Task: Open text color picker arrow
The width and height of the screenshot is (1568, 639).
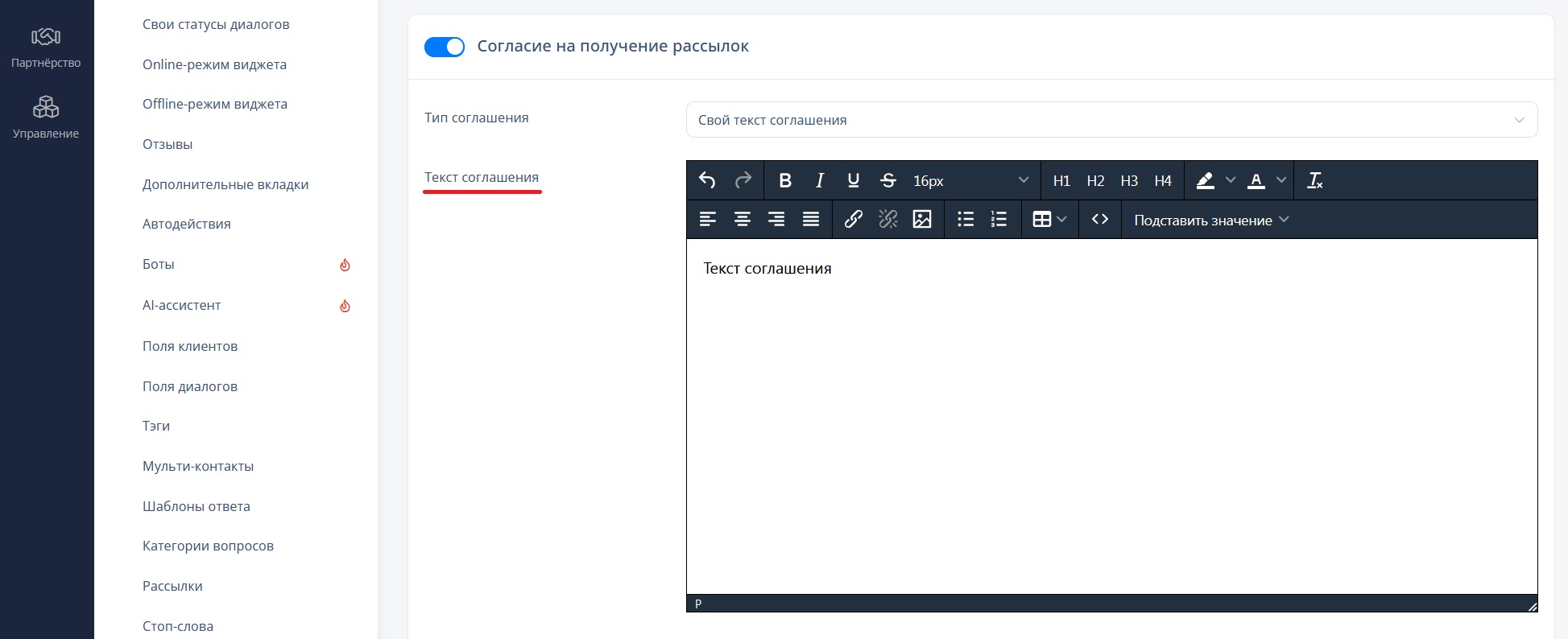Action: (x=1280, y=180)
